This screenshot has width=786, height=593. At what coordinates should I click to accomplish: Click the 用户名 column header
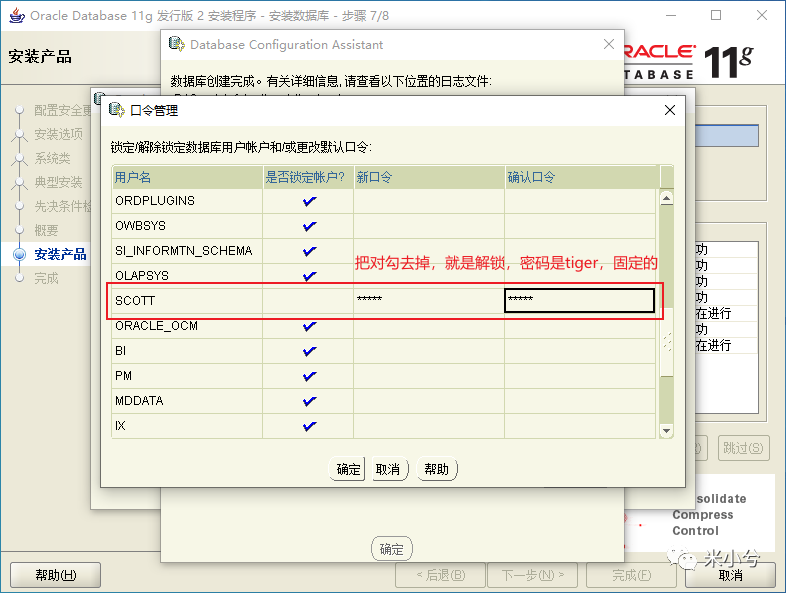(187, 177)
